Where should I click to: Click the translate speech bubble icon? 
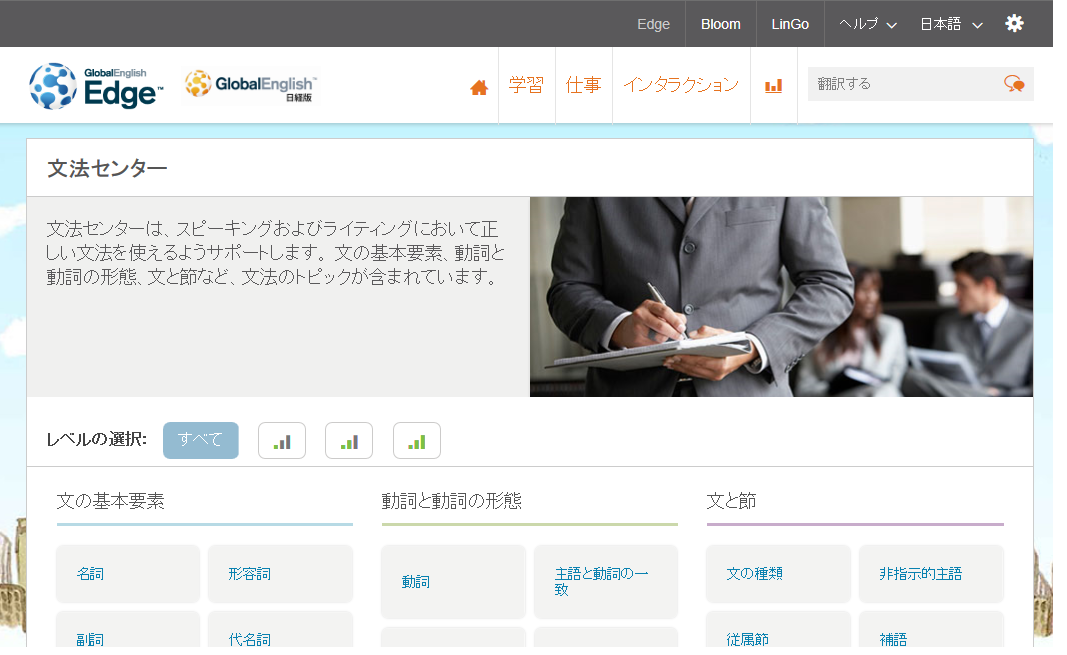pos(1014,84)
